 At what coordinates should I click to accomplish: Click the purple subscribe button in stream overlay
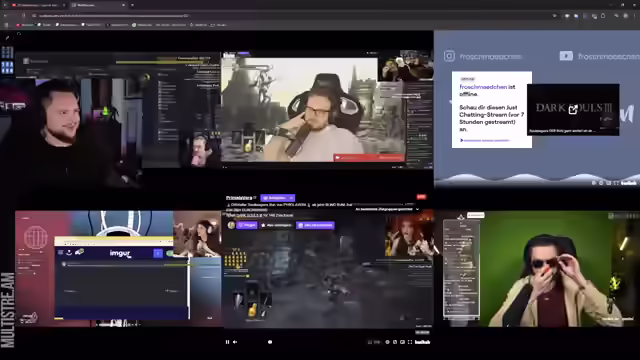[247, 225]
